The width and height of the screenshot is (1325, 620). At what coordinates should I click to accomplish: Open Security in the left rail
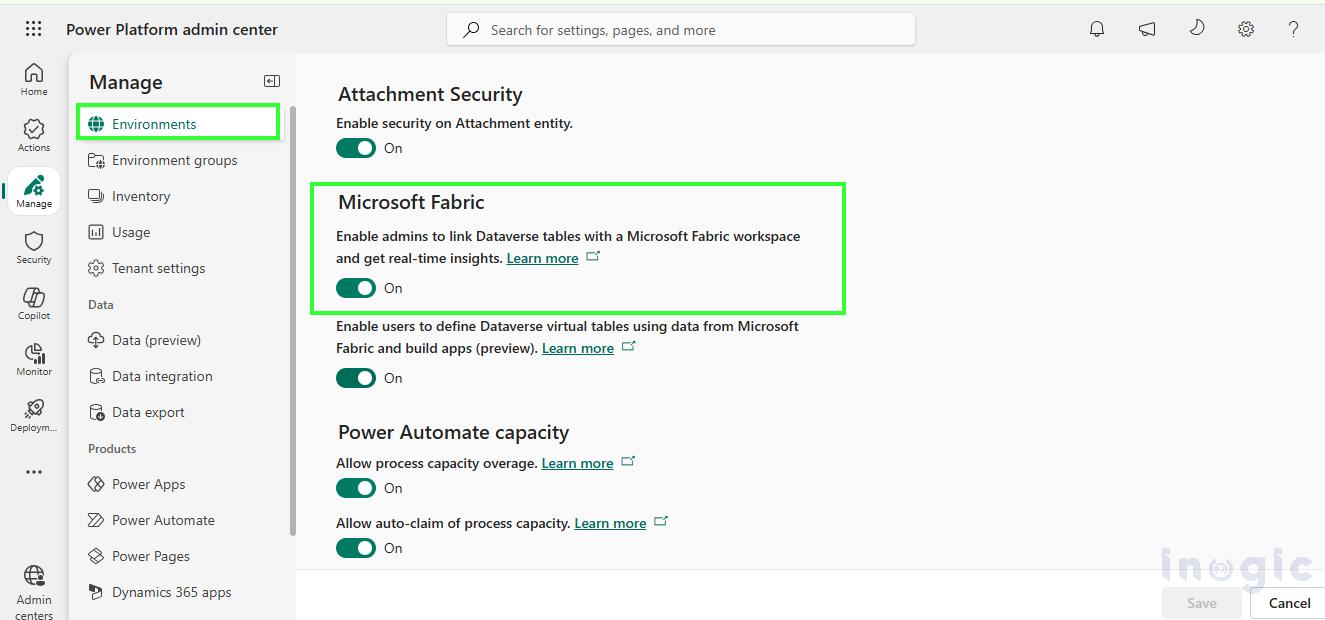click(34, 247)
